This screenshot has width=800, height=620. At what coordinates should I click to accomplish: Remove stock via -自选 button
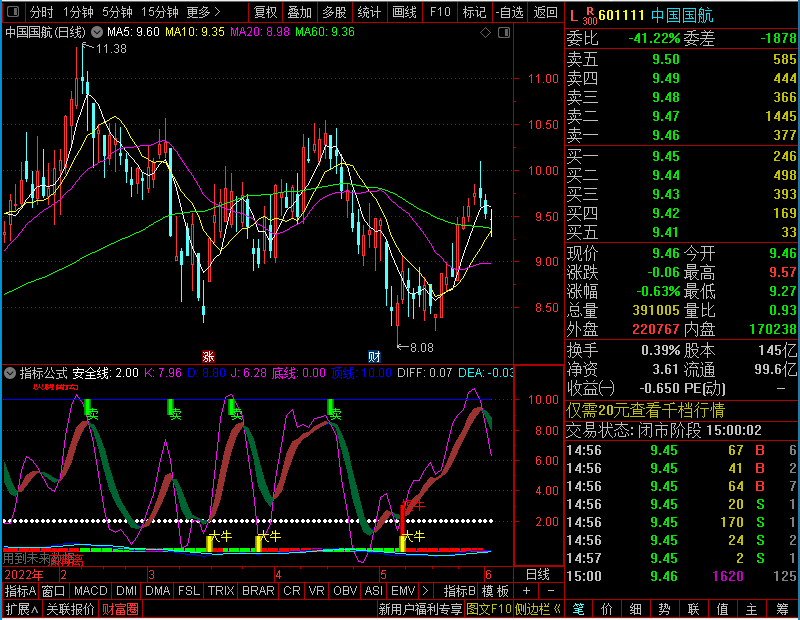point(510,12)
